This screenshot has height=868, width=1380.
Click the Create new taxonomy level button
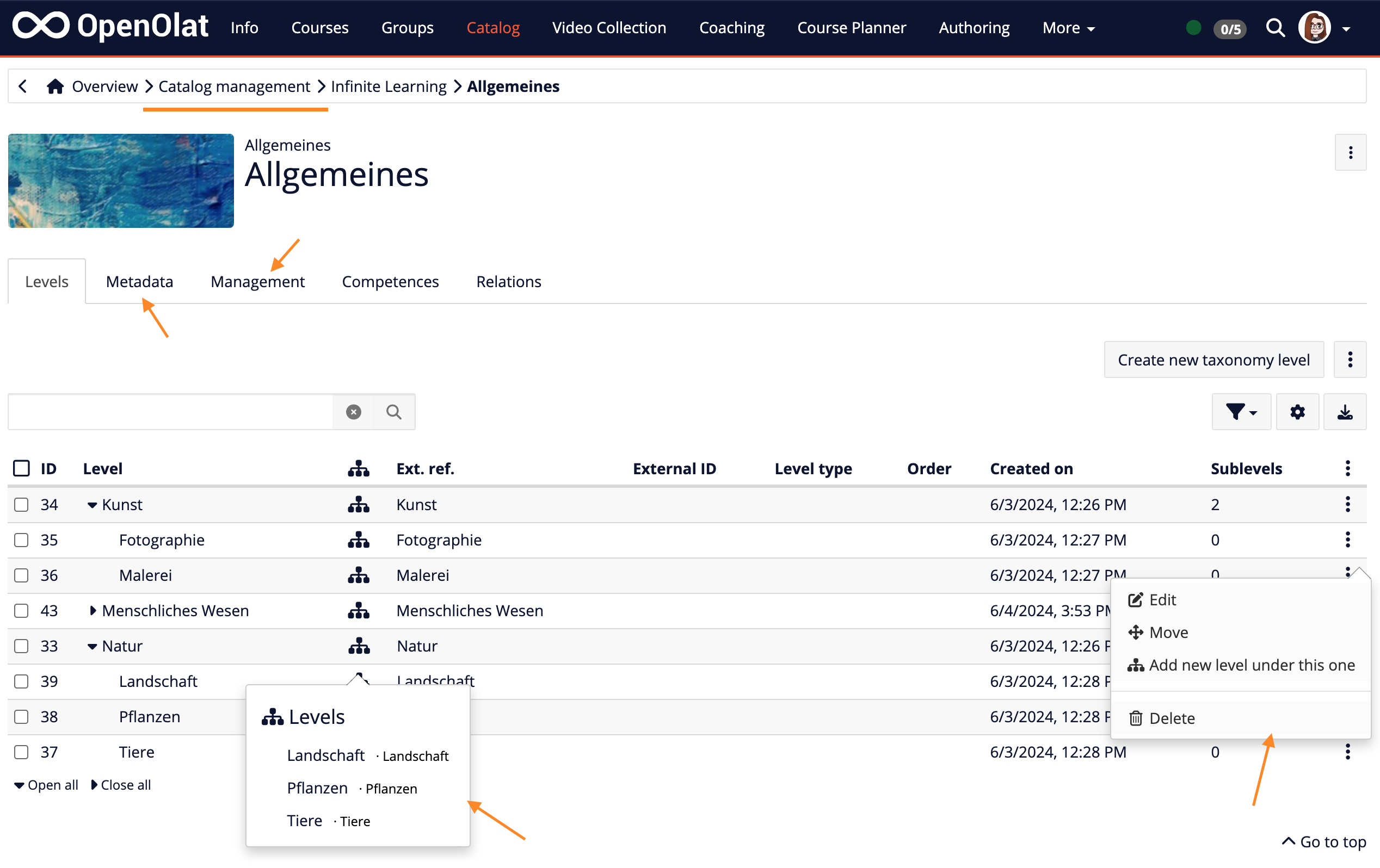point(1214,360)
